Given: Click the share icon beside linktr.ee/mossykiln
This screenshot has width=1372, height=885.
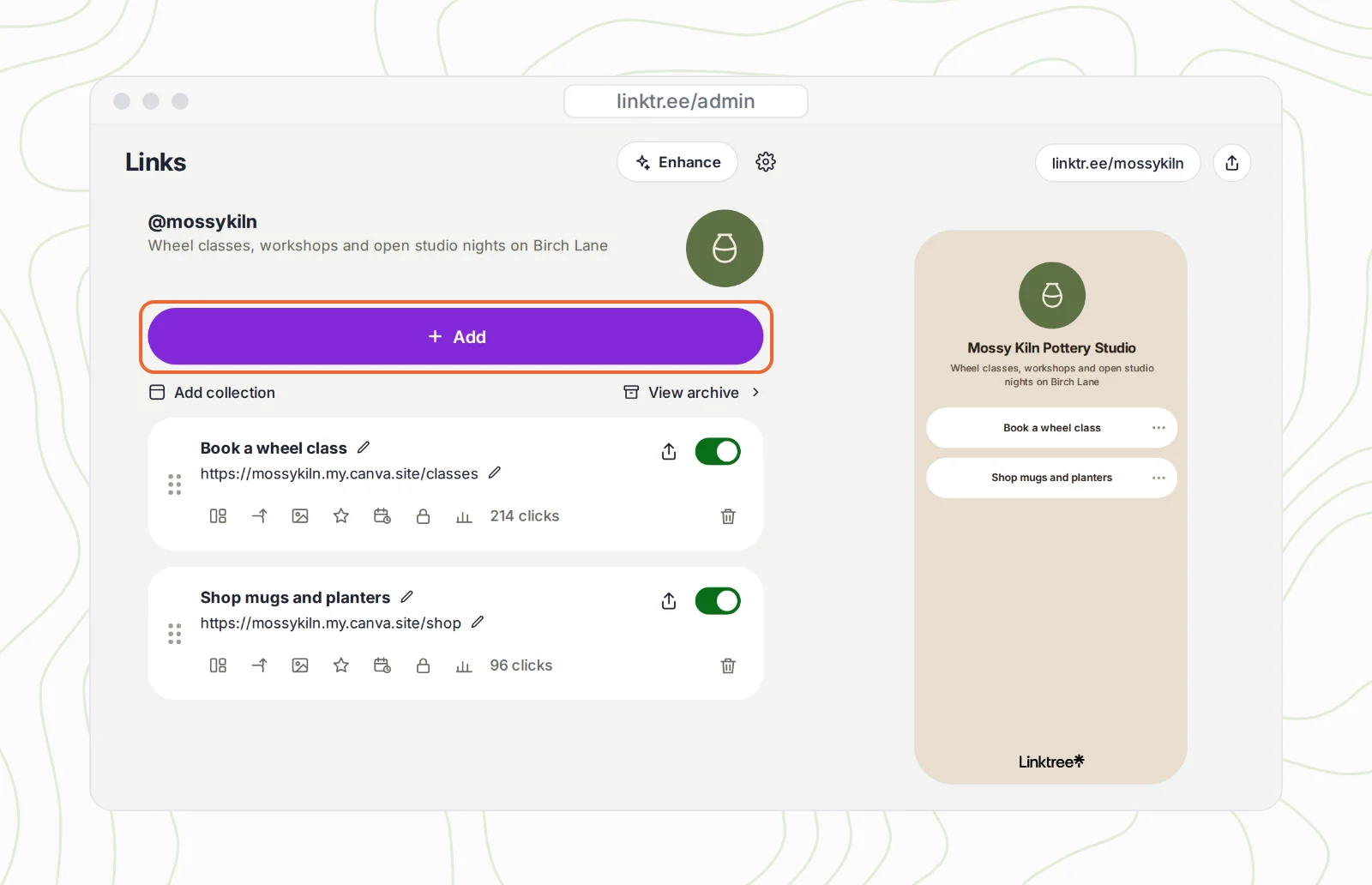Looking at the screenshot, I should point(1232,163).
